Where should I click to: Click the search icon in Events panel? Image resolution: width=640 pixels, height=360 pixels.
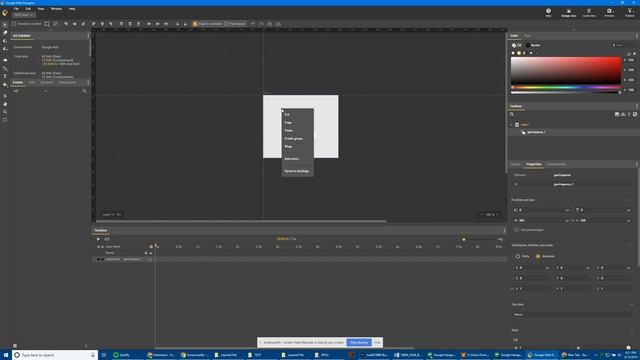click(x=84, y=91)
